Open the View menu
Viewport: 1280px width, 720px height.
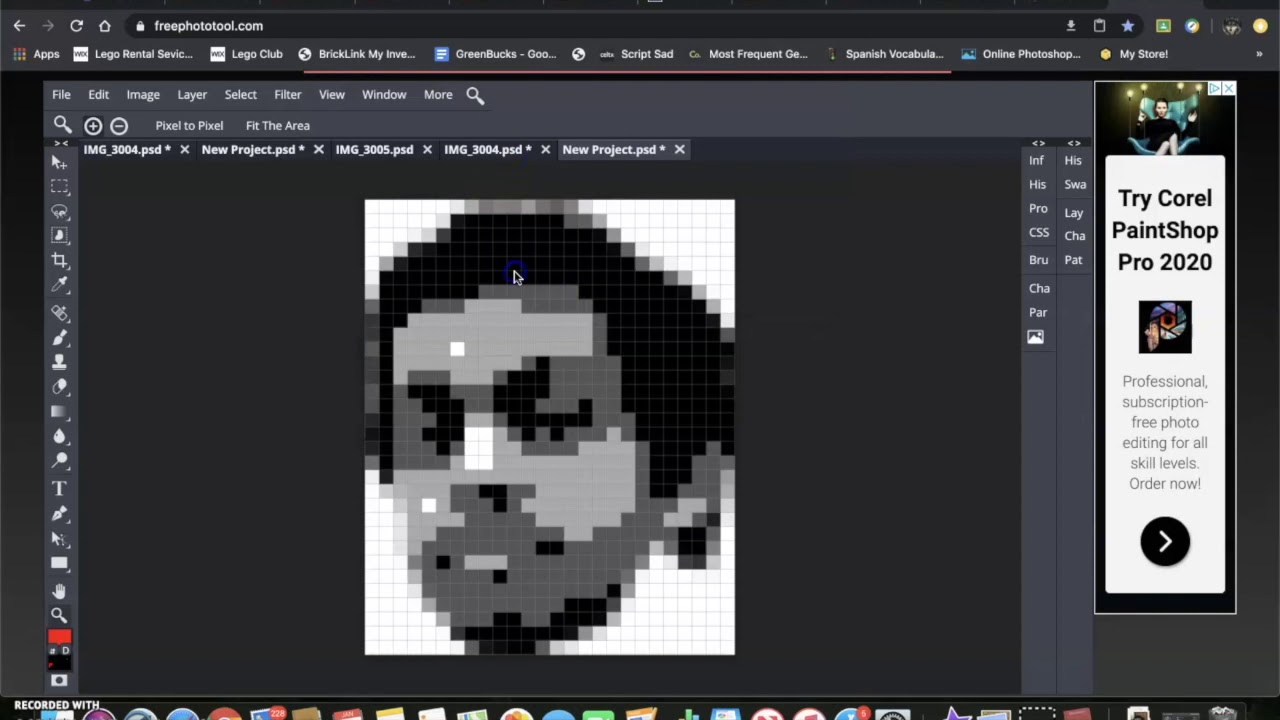tap(332, 94)
